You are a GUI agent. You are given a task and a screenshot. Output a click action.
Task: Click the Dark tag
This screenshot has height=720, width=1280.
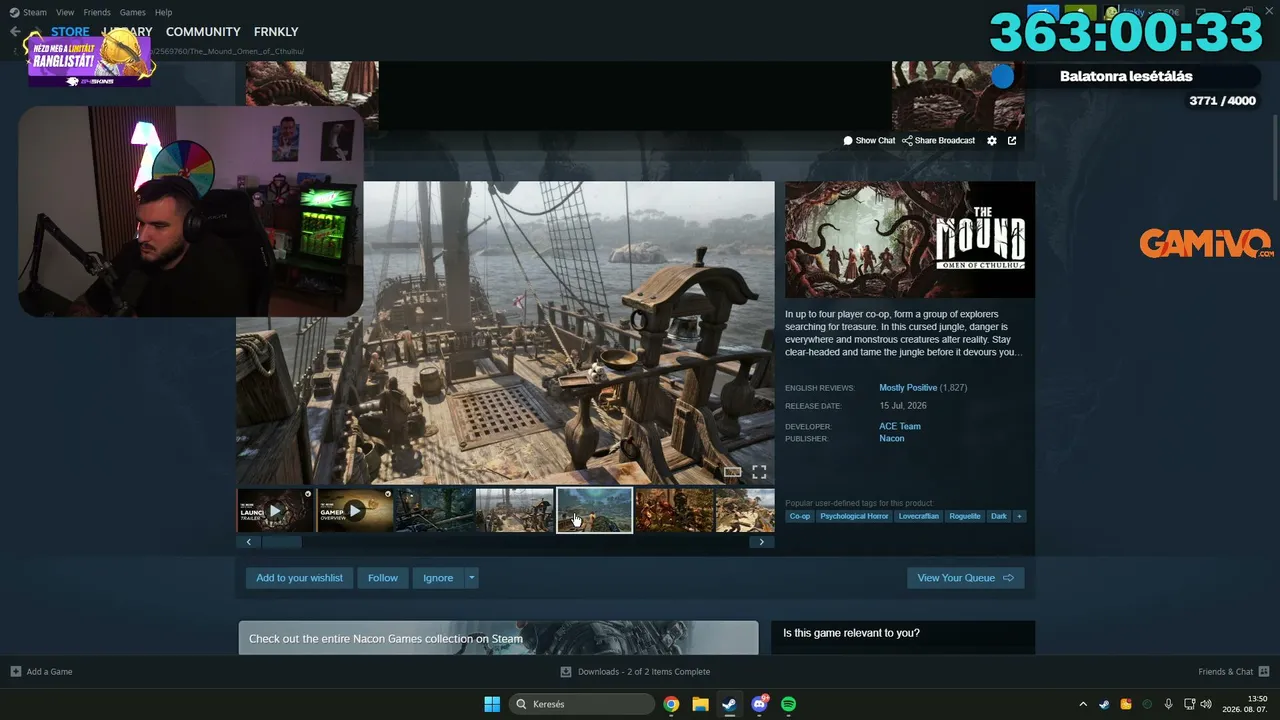tap(999, 517)
